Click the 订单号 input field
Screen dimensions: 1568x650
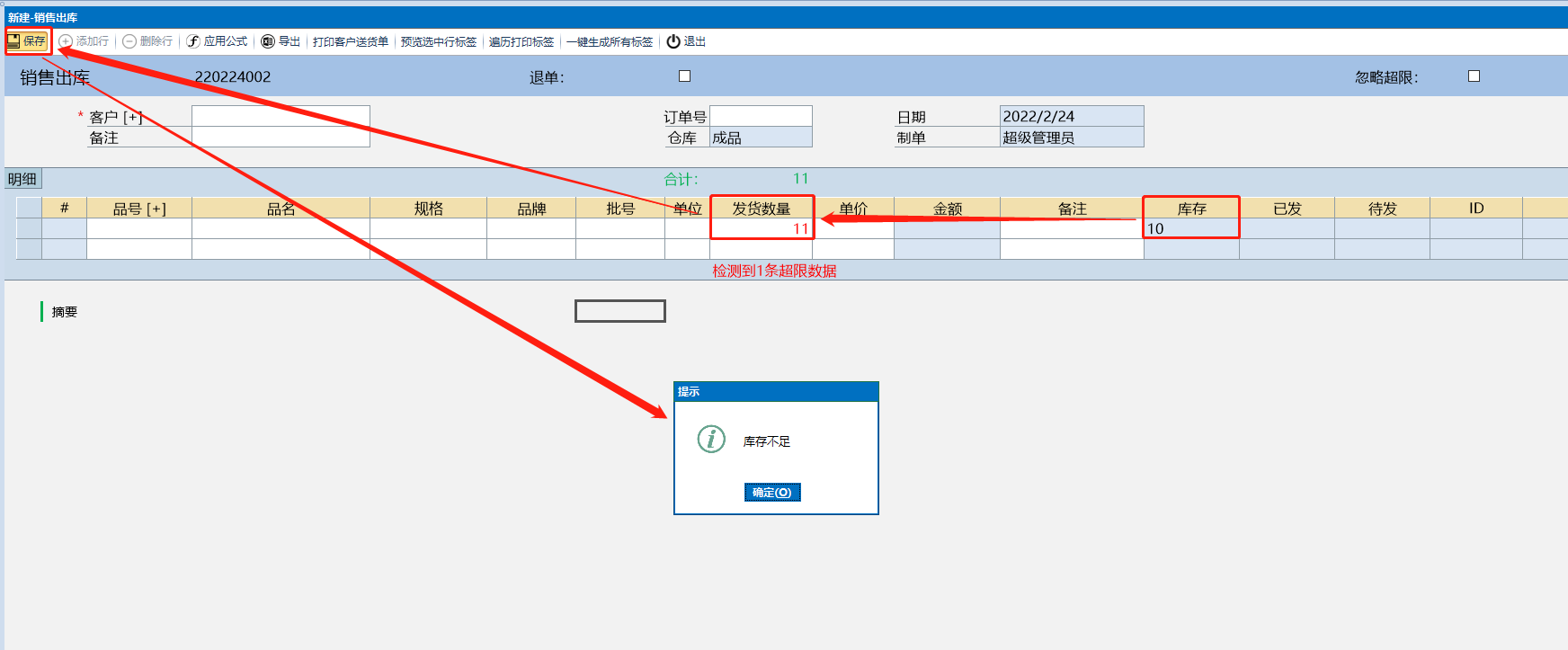(761, 116)
